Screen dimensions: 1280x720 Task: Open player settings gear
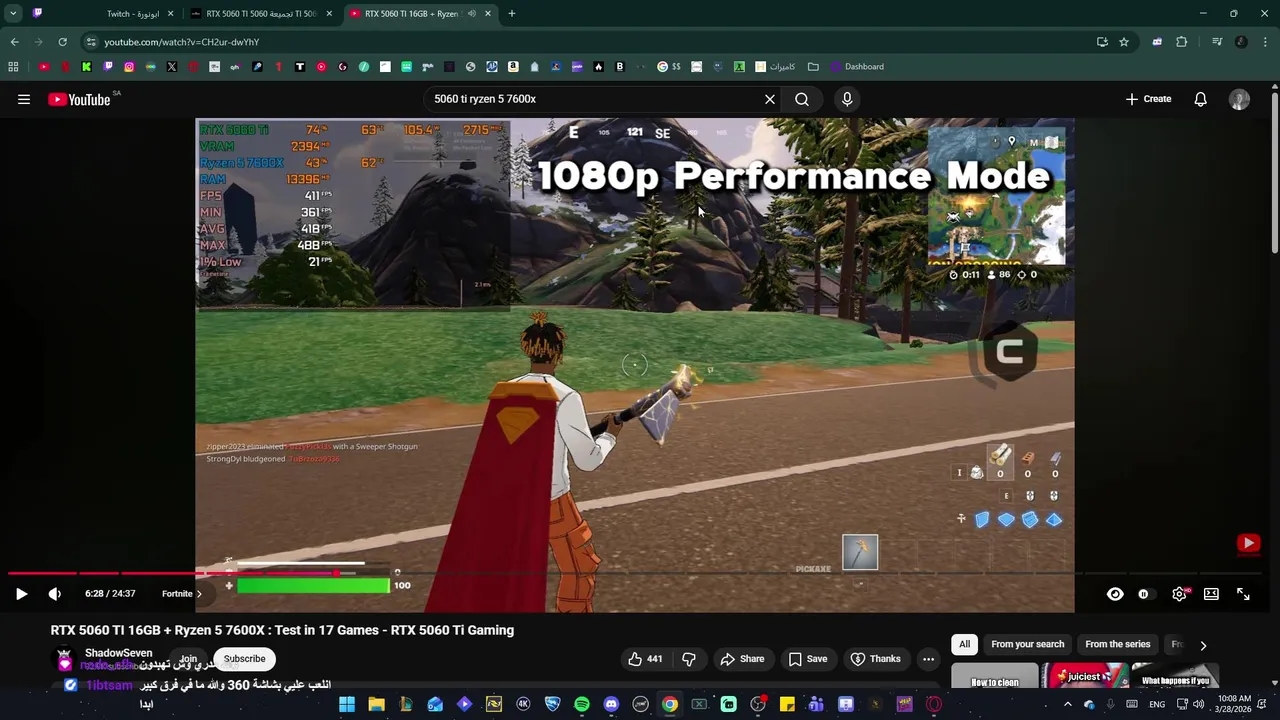(1180, 594)
